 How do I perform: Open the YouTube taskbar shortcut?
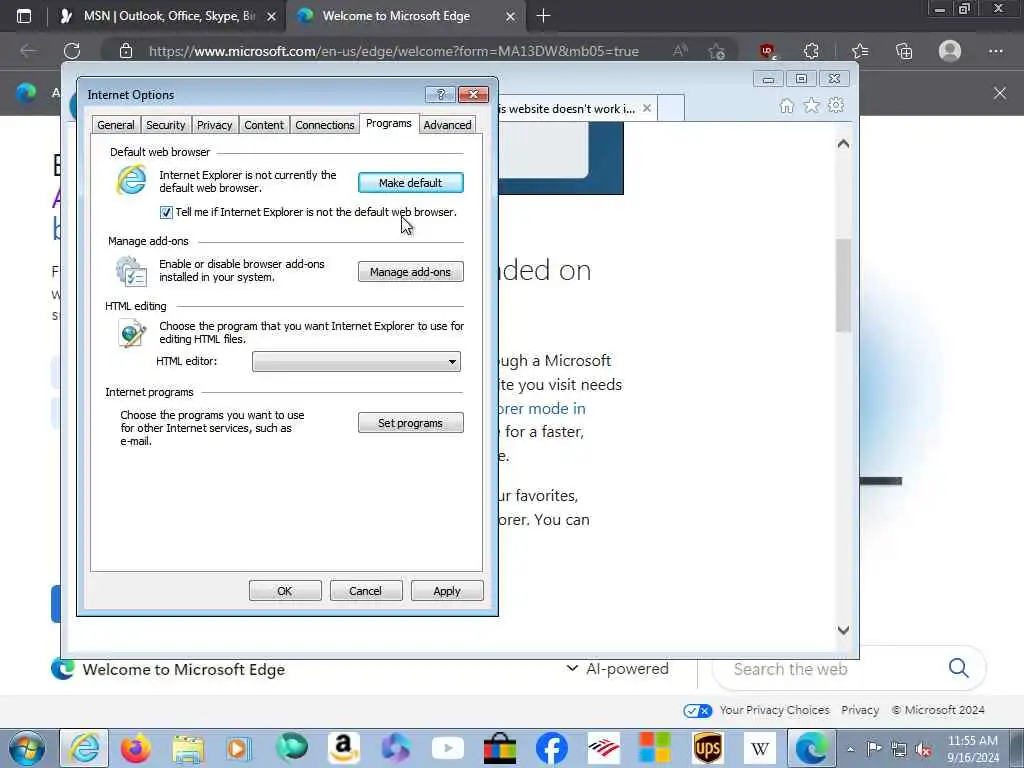[448, 748]
